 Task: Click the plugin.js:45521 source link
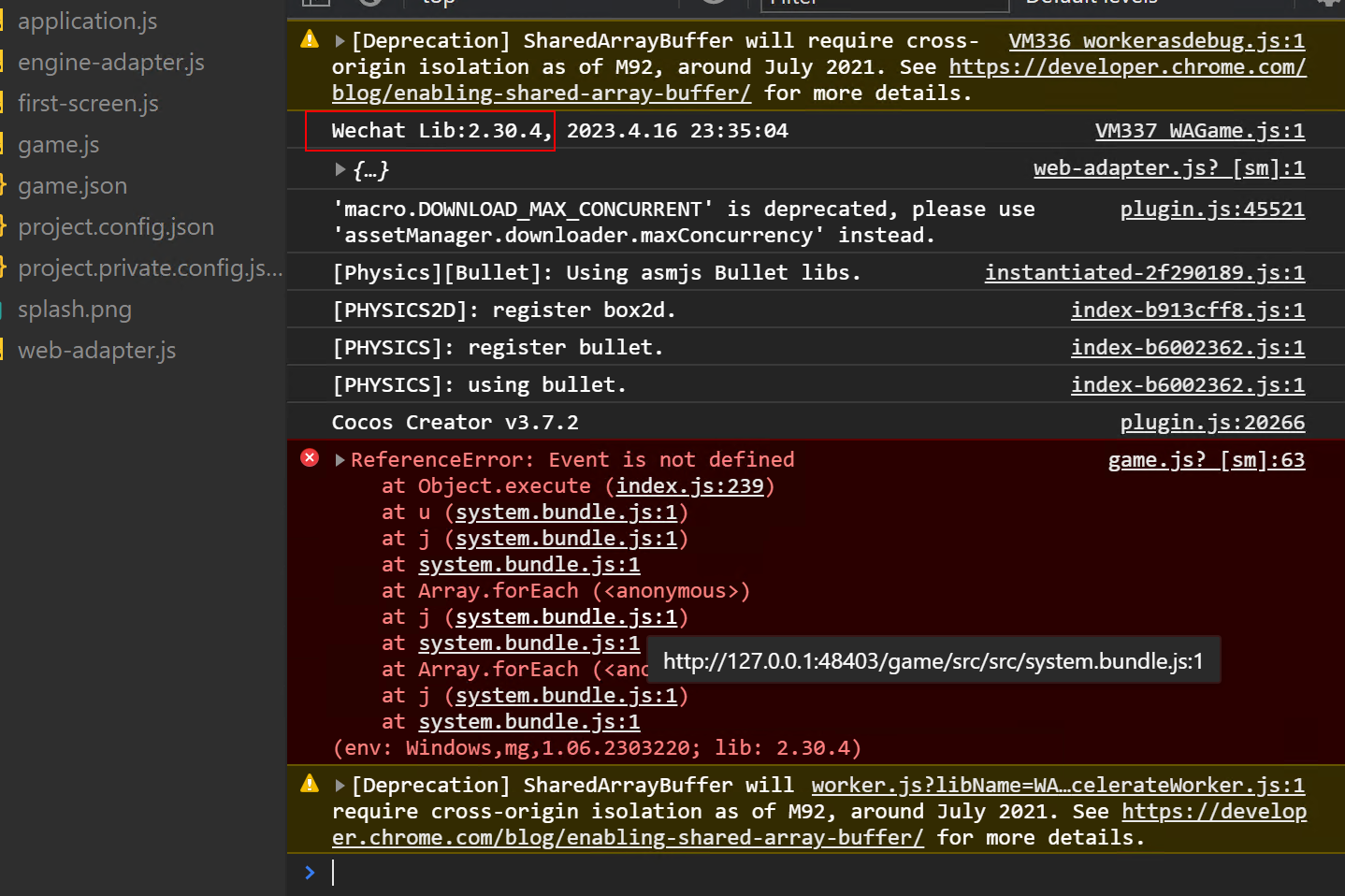click(1212, 210)
